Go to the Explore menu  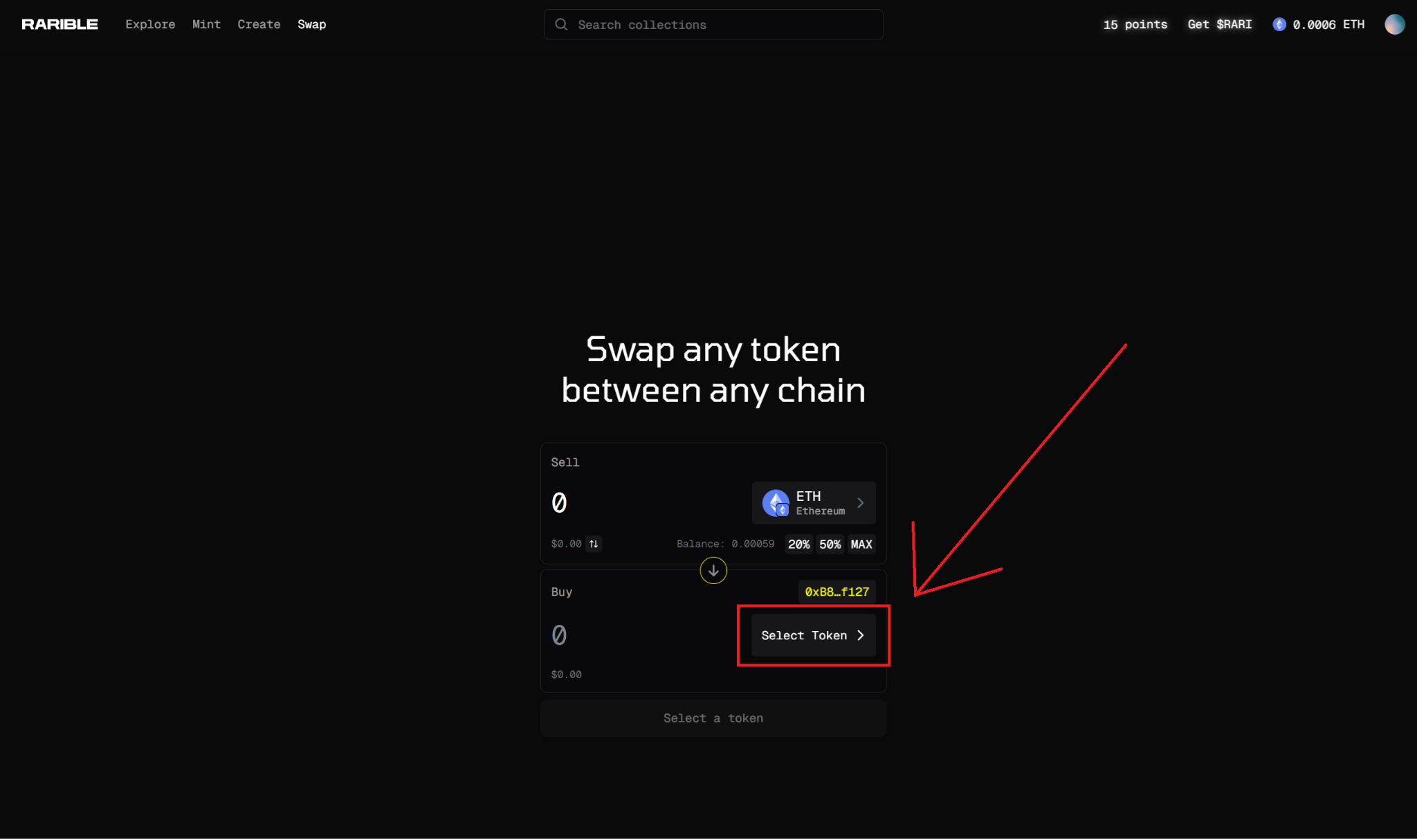[x=150, y=24]
